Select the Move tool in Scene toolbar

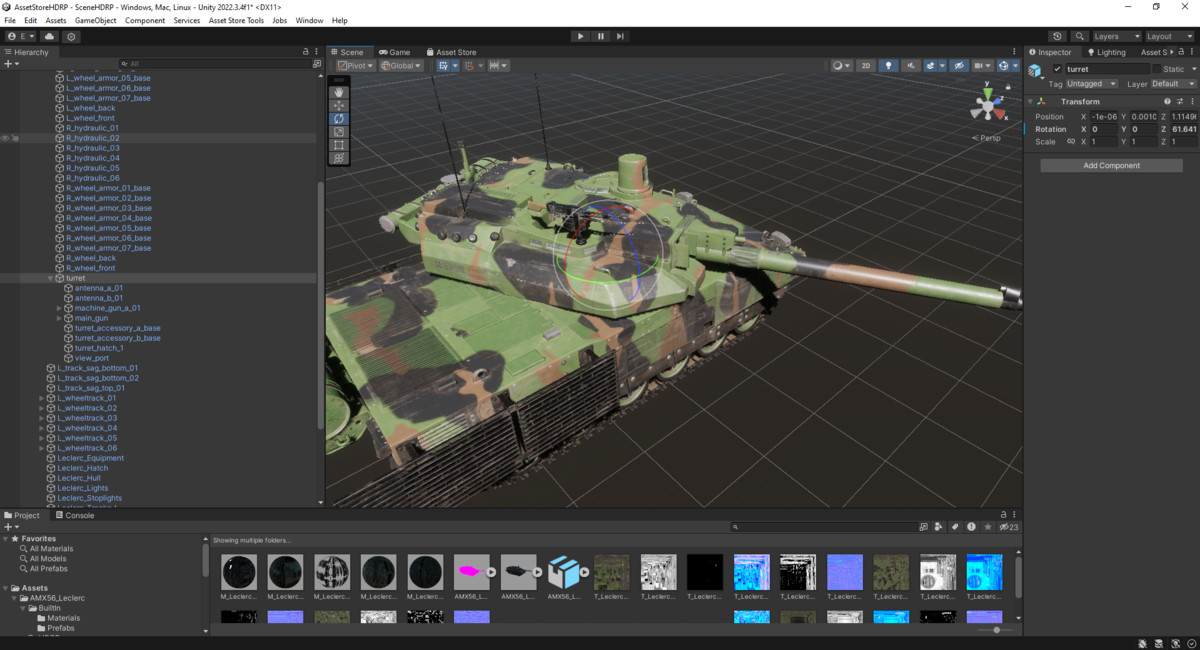click(339, 105)
